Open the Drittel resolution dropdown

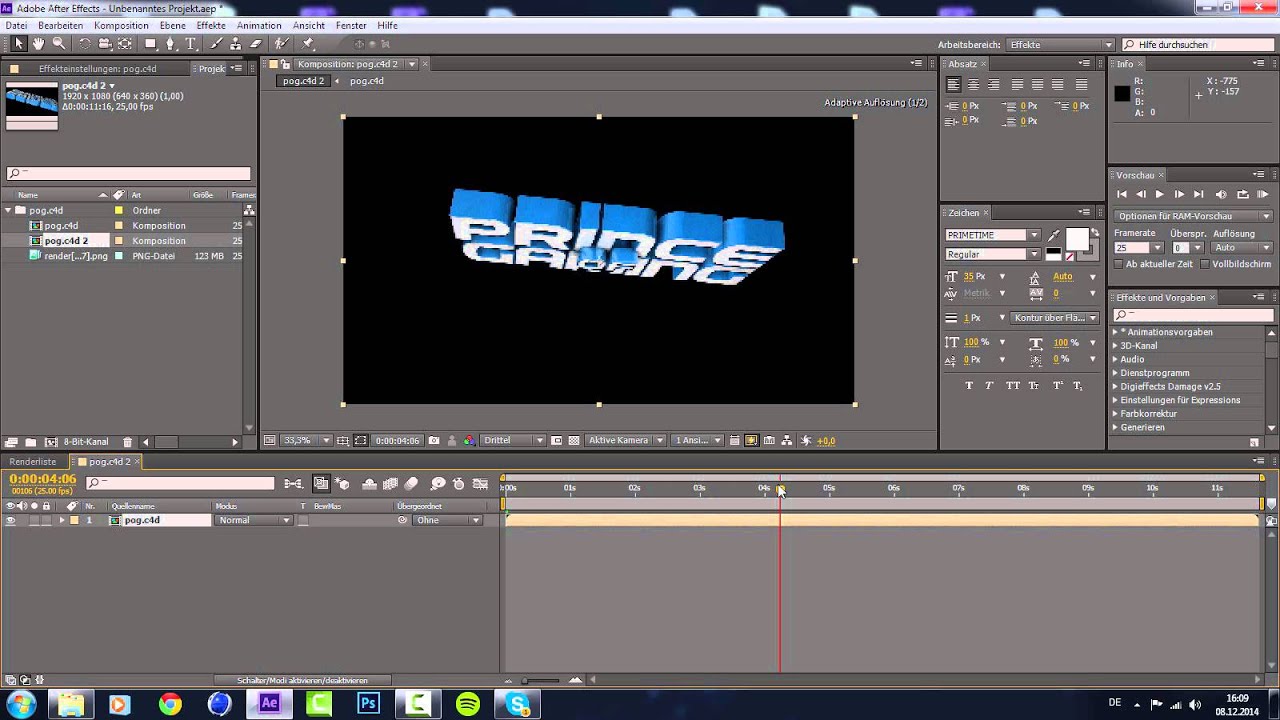(x=514, y=440)
